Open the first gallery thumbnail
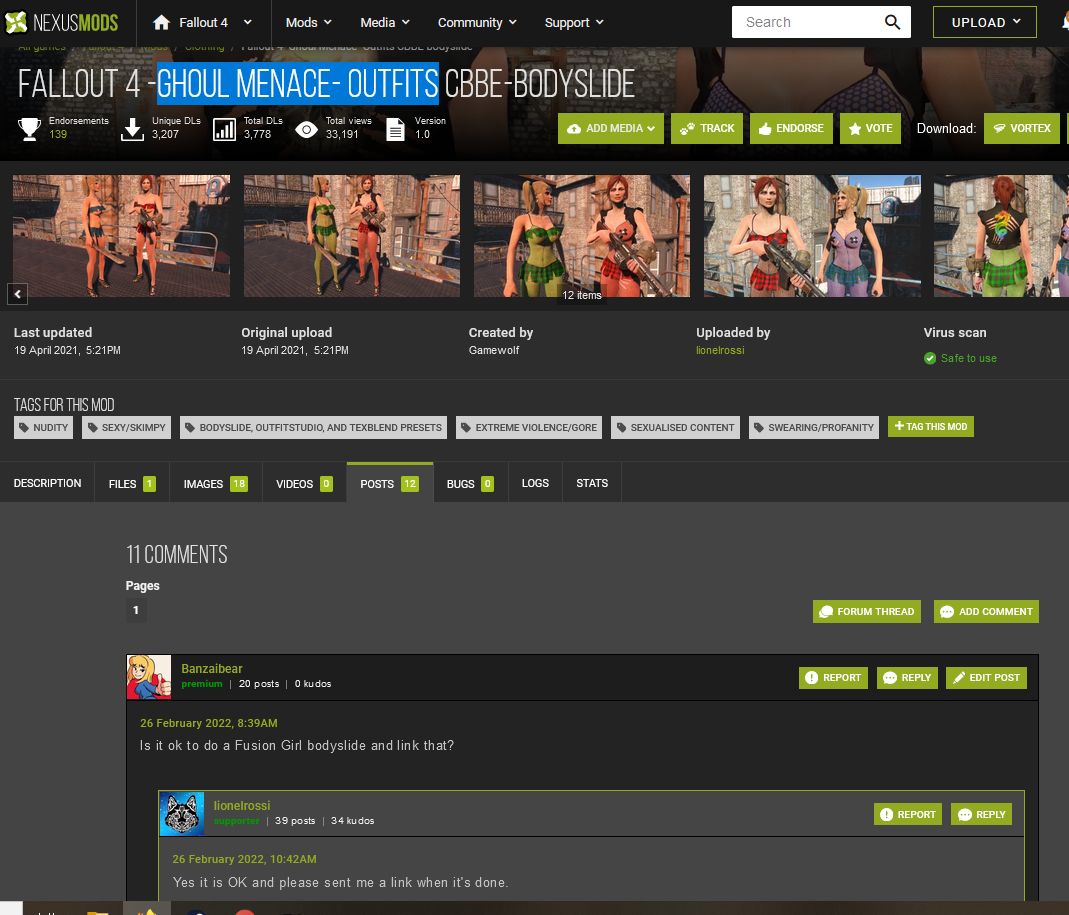 tap(121, 236)
